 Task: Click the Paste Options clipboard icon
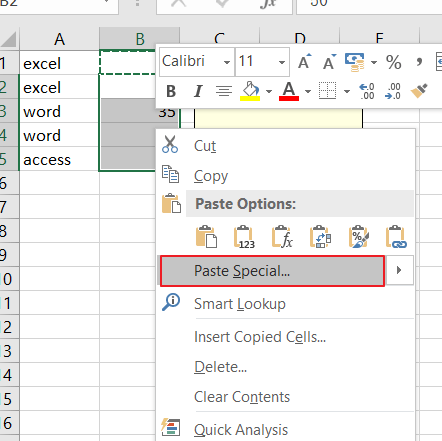tap(171, 203)
